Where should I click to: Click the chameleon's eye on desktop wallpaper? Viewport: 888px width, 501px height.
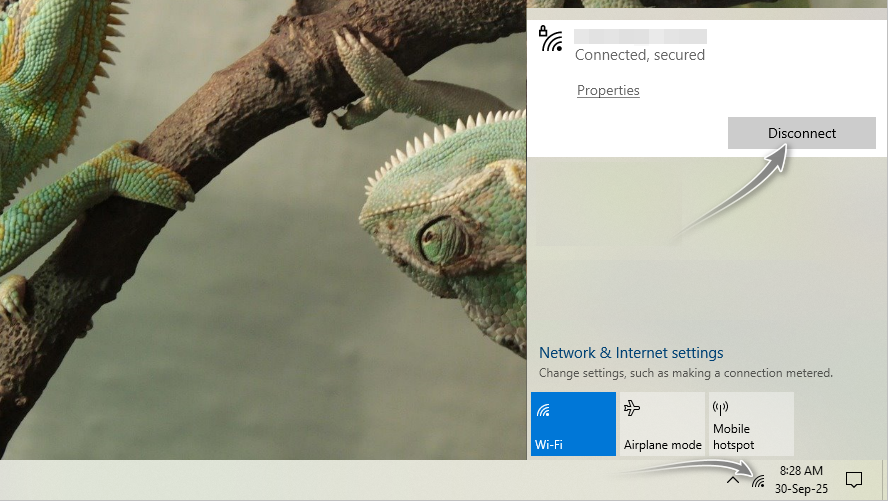(437, 238)
